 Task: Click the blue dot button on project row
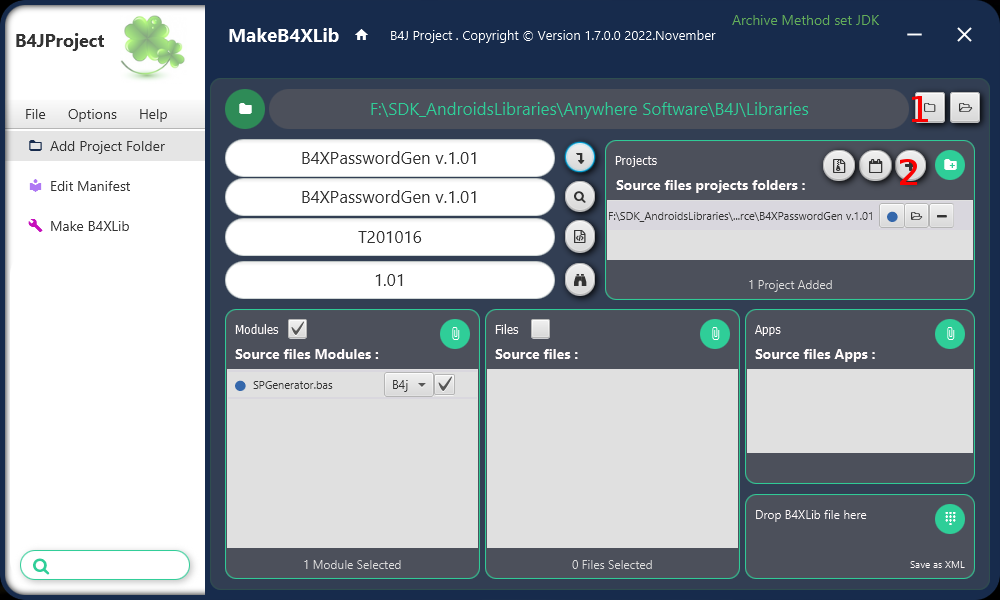pyautogui.click(x=892, y=216)
